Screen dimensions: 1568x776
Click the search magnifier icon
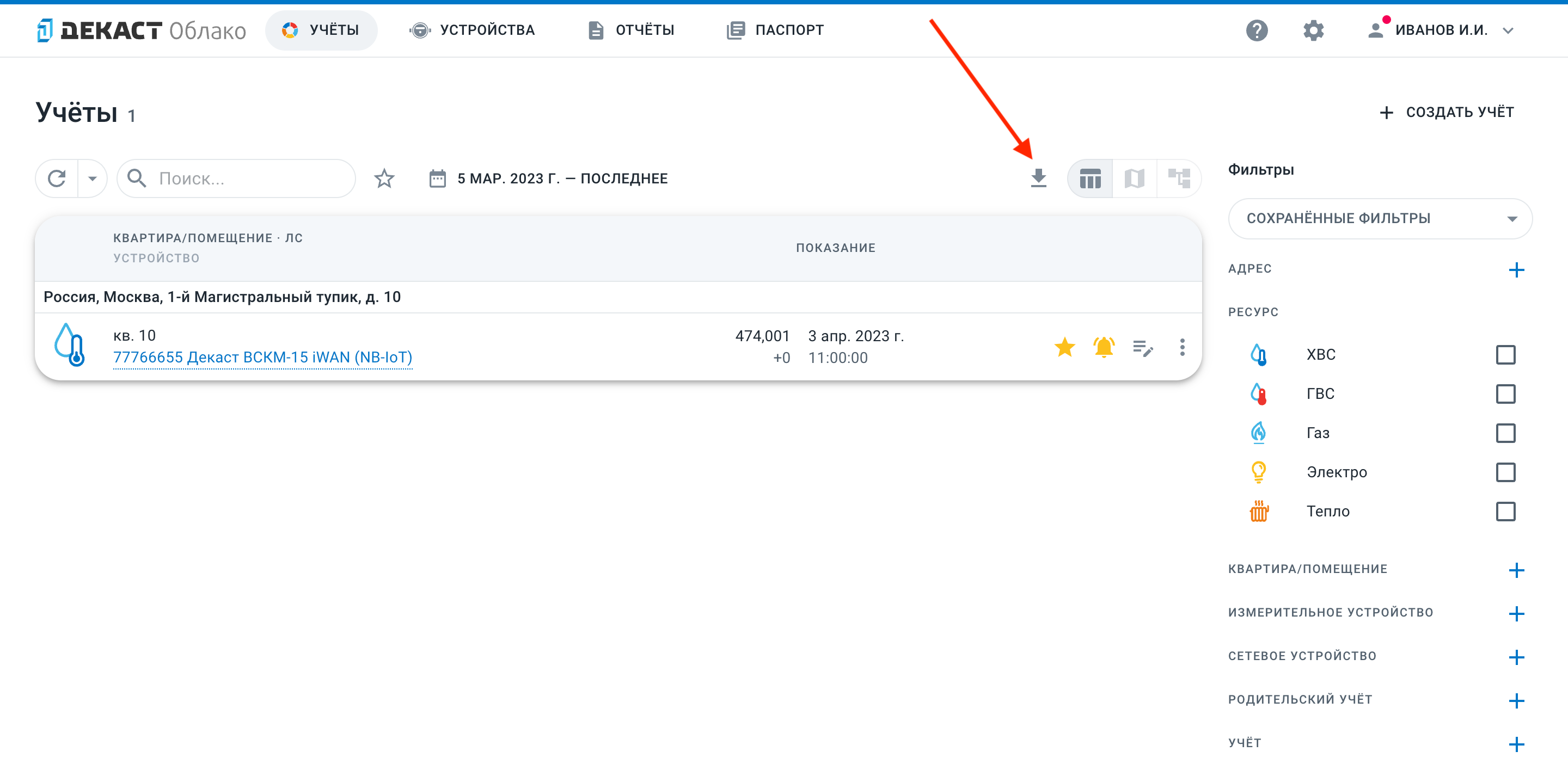pyautogui.click(x=137, y=178)
